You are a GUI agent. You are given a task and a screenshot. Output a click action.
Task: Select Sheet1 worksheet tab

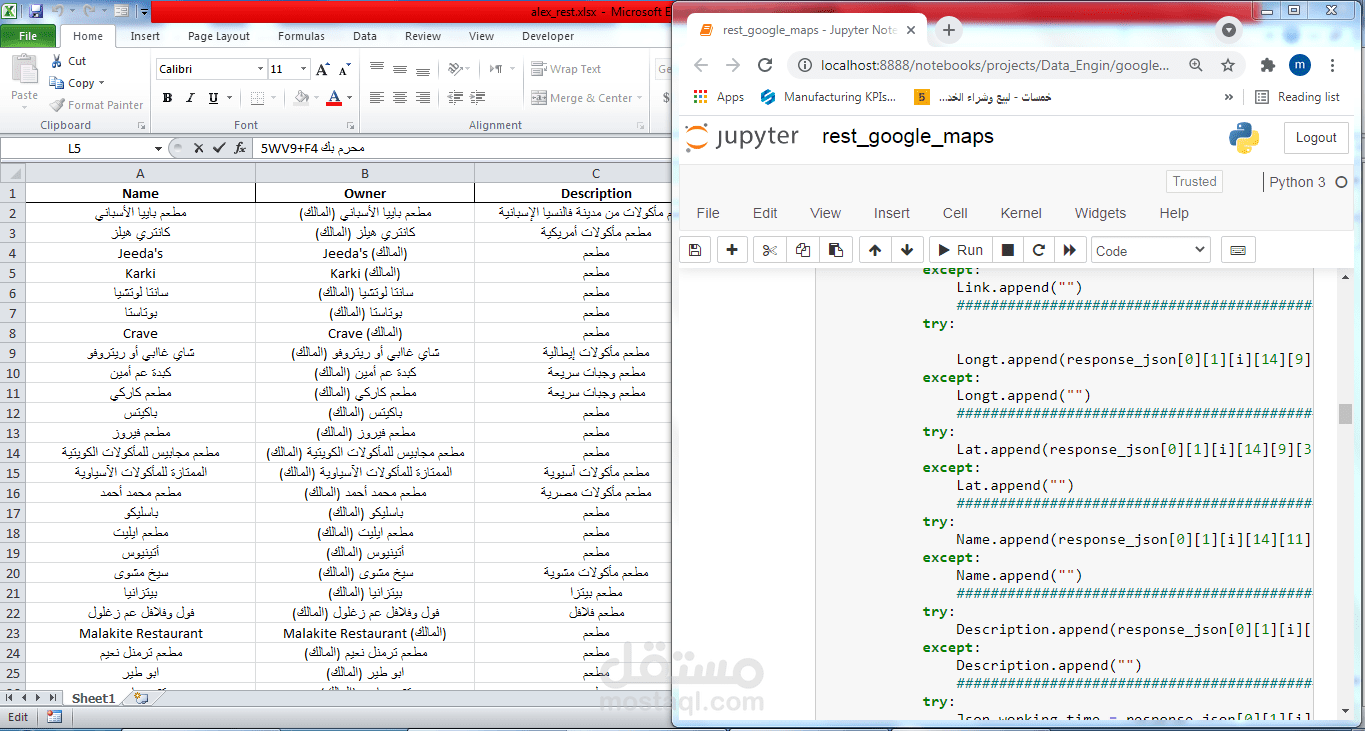pos(93,698)
